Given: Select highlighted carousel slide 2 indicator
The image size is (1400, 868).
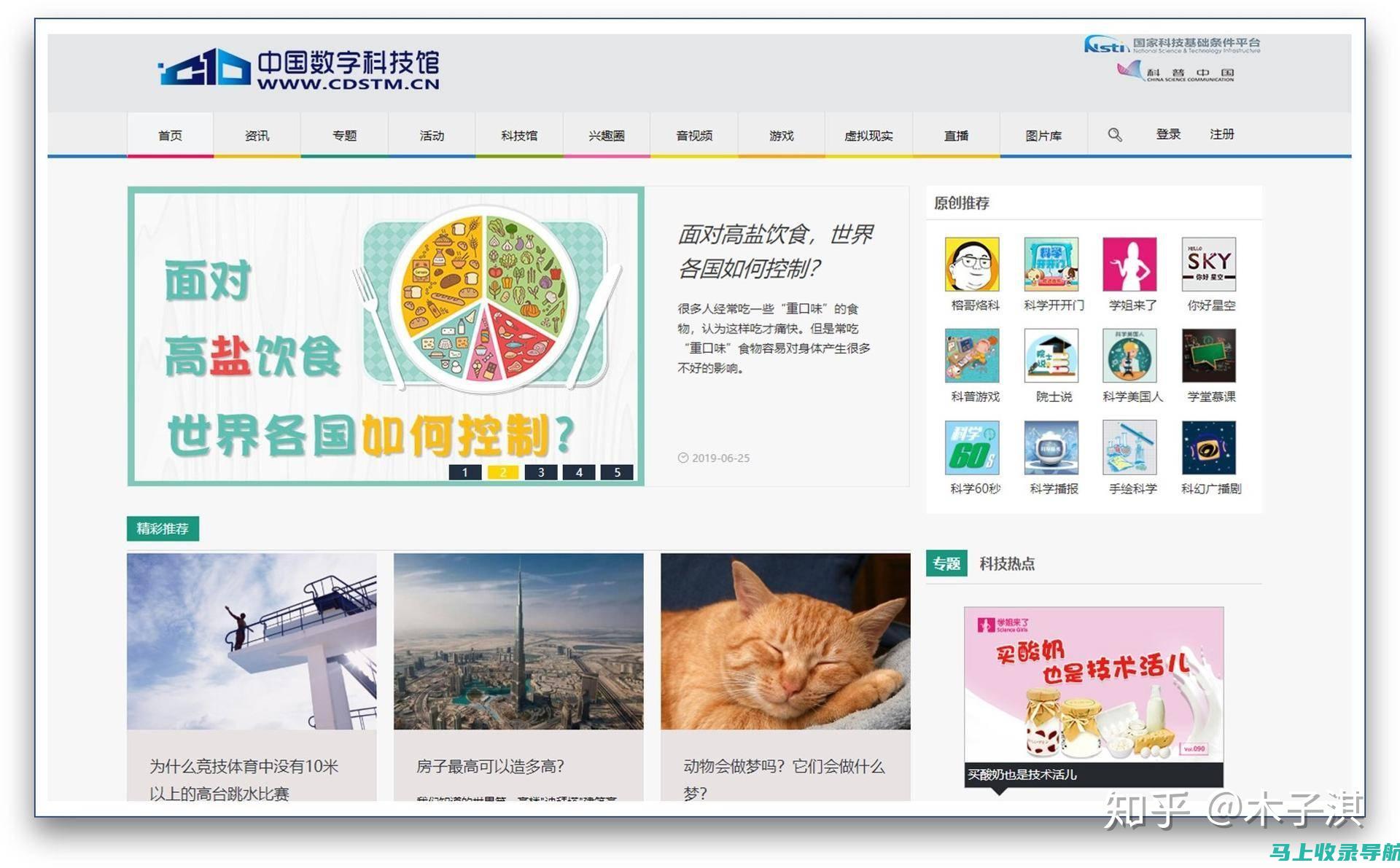Looking at the screenshot, I should [503, 472].
